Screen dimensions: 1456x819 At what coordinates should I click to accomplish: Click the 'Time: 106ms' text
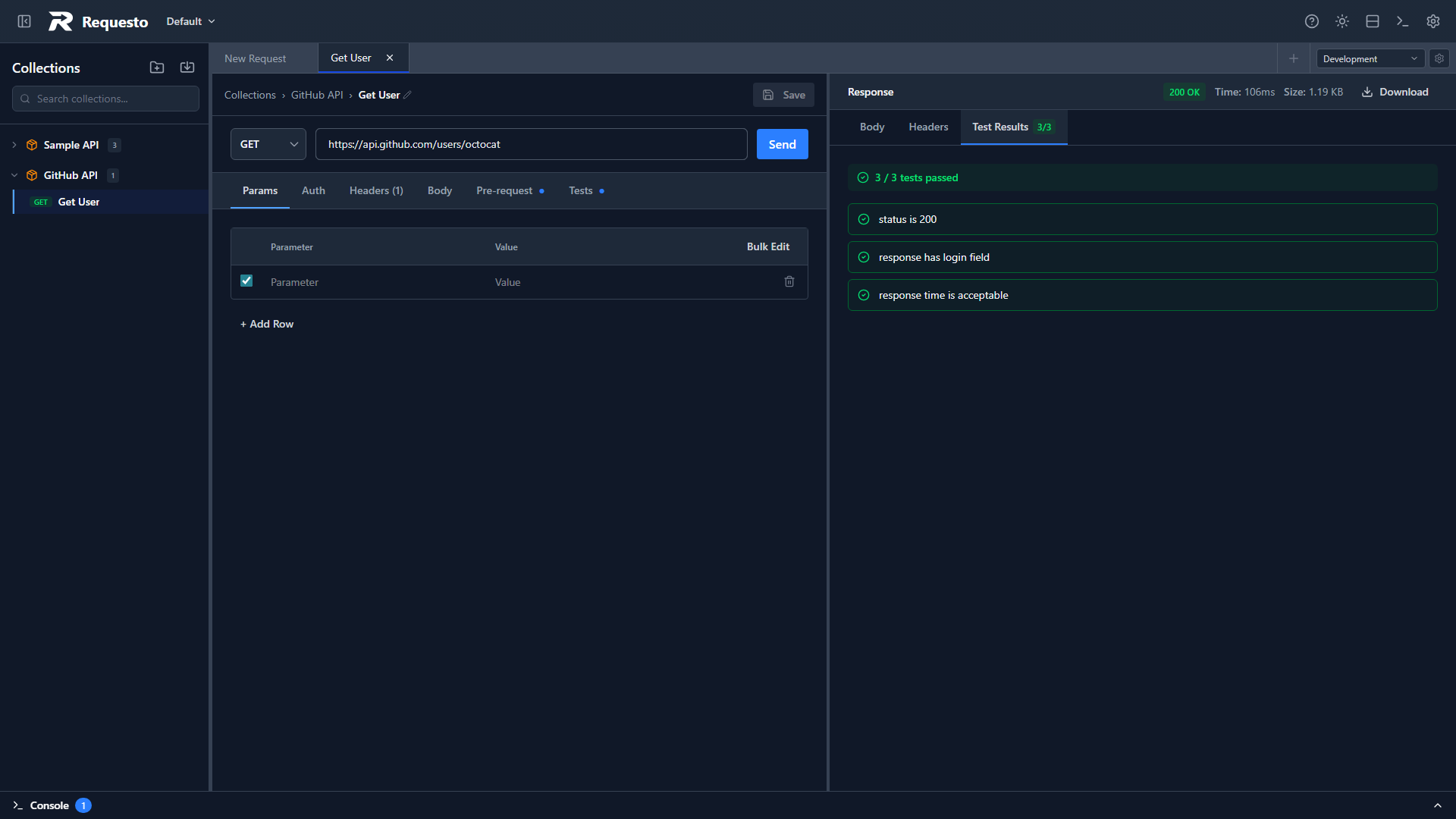[1244, 92]
